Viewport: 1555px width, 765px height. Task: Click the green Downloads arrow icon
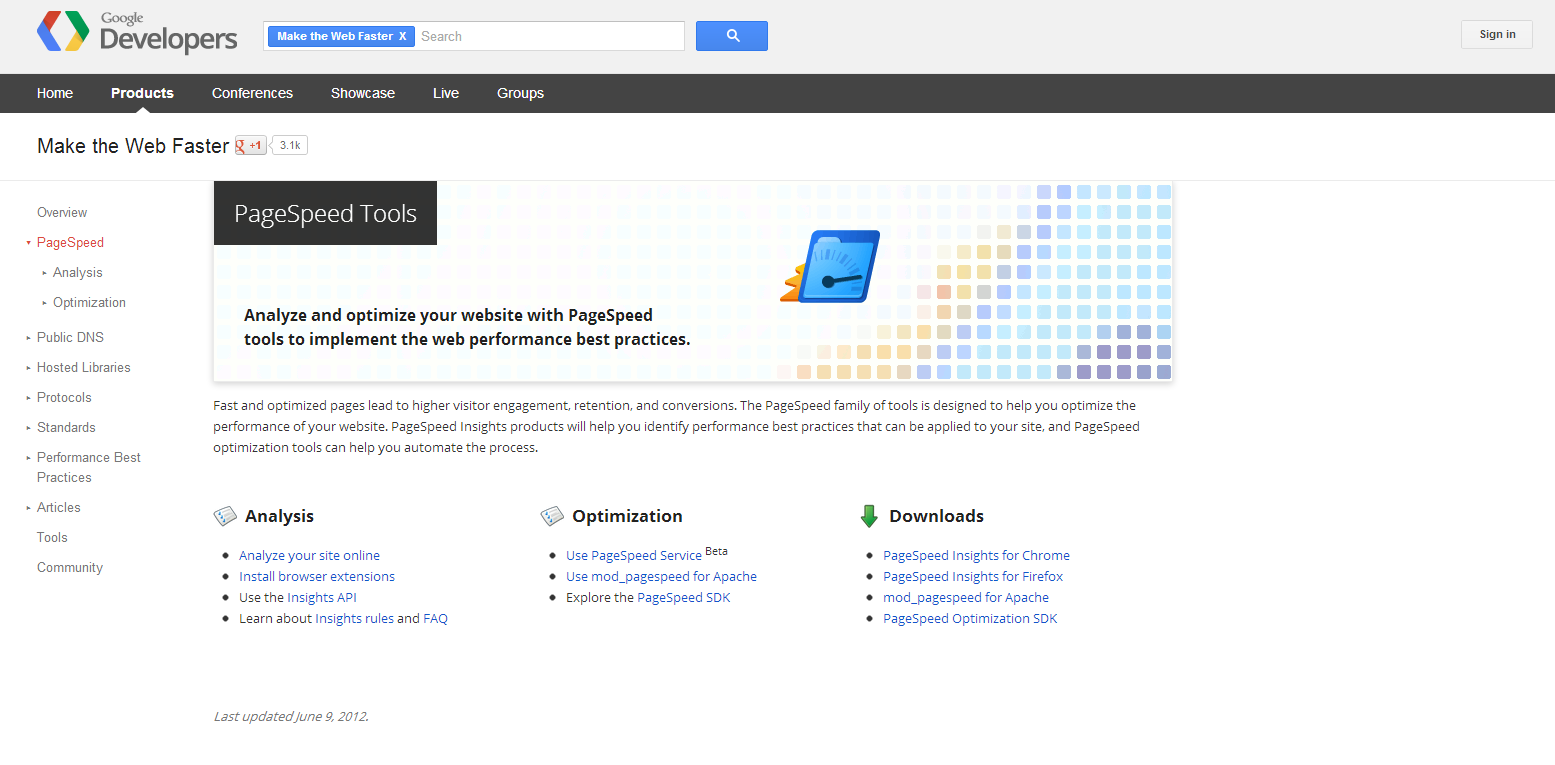coord(869,516)
